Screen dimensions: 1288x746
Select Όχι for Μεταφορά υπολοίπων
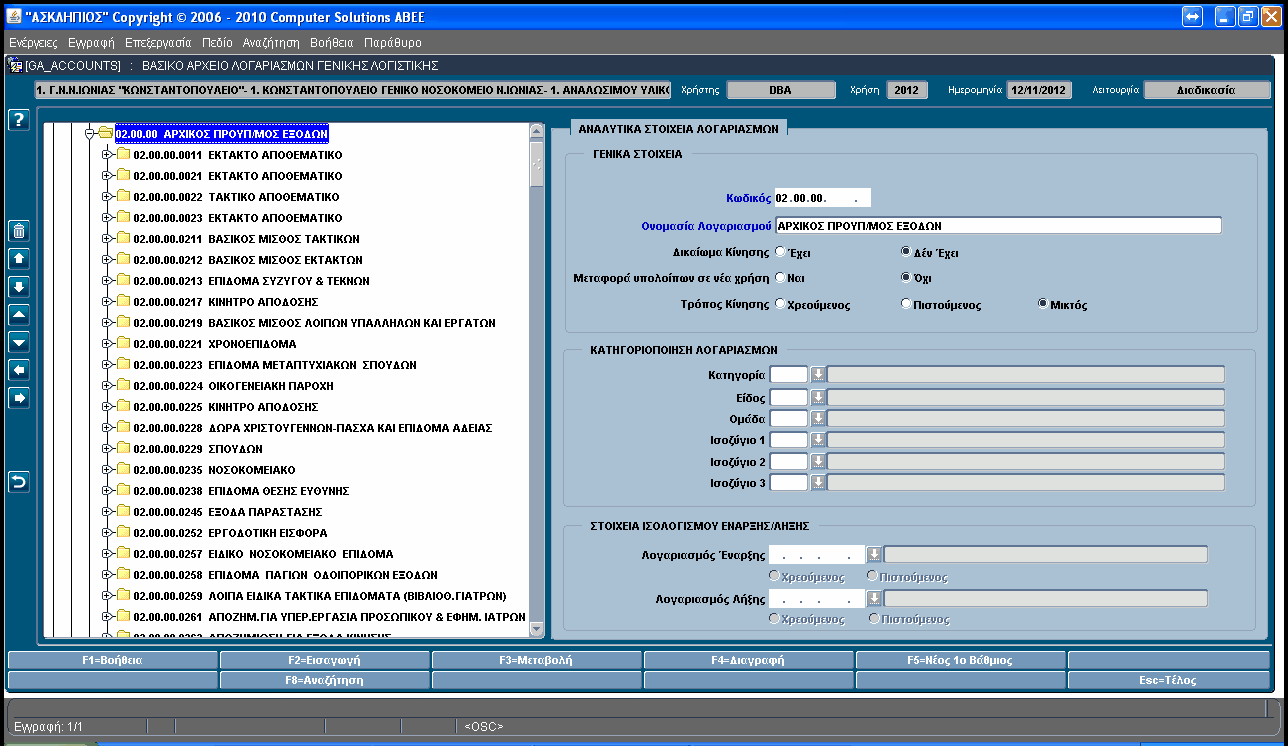click(x=906, y=278)
